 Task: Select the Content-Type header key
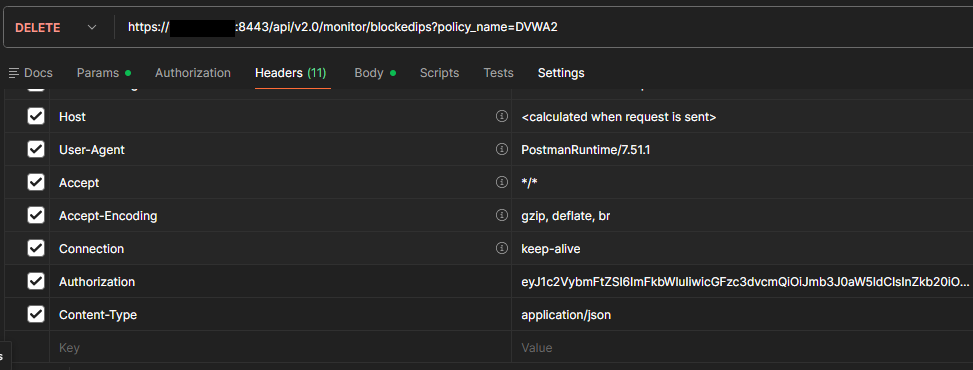click(x=98, y=315)
